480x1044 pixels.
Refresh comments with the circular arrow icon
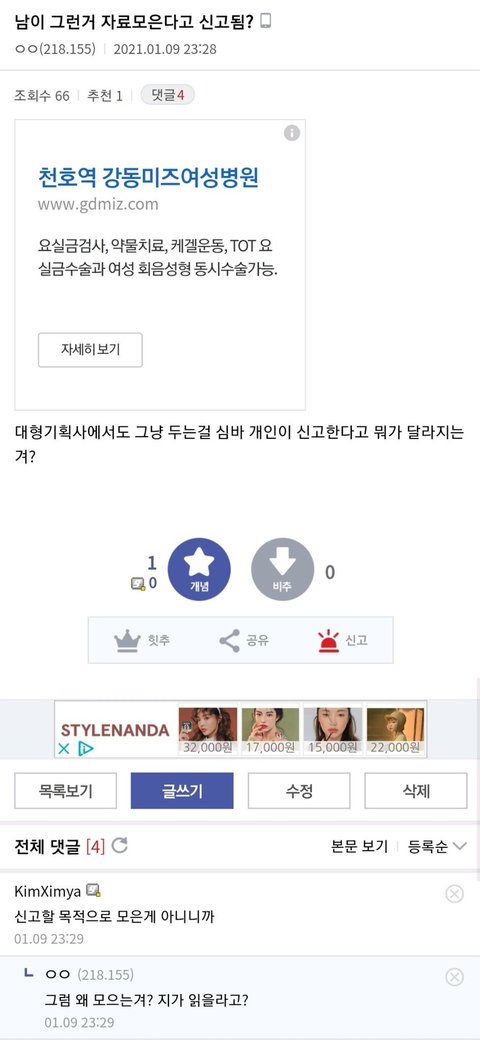[119, 846]
